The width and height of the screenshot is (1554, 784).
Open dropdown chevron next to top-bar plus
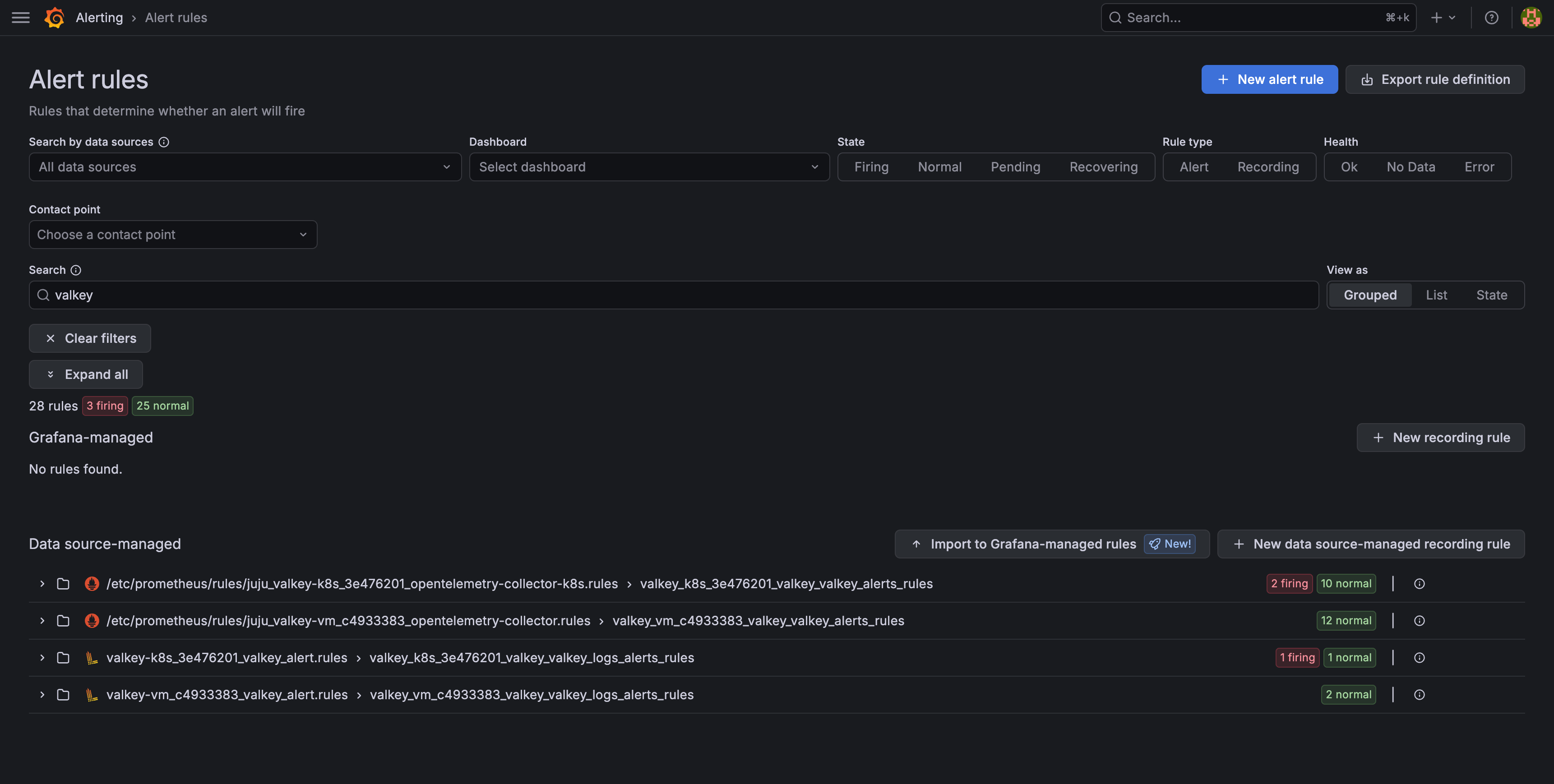pos(1452,18)
